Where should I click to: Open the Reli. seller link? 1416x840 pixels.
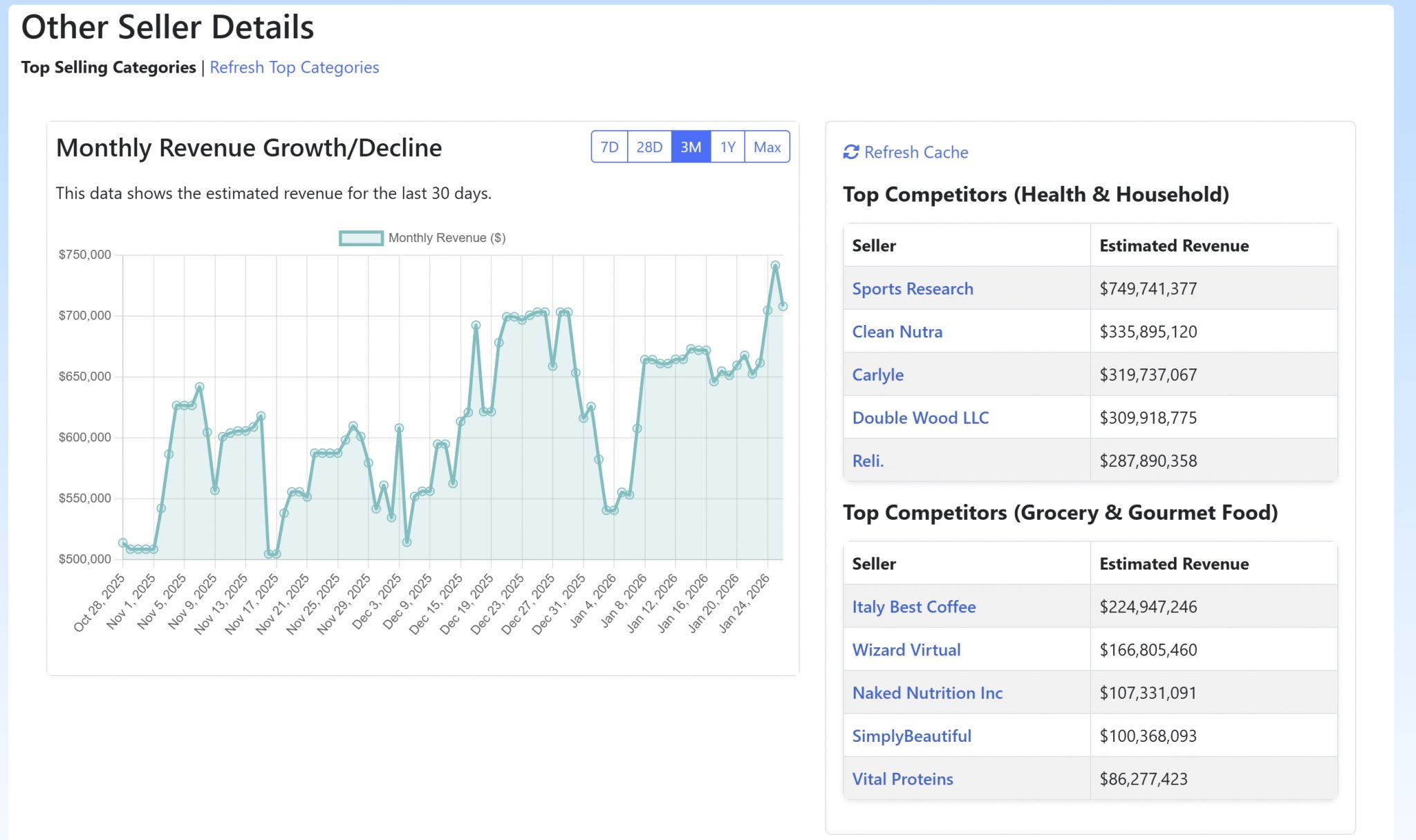click(x=868, y=460)
